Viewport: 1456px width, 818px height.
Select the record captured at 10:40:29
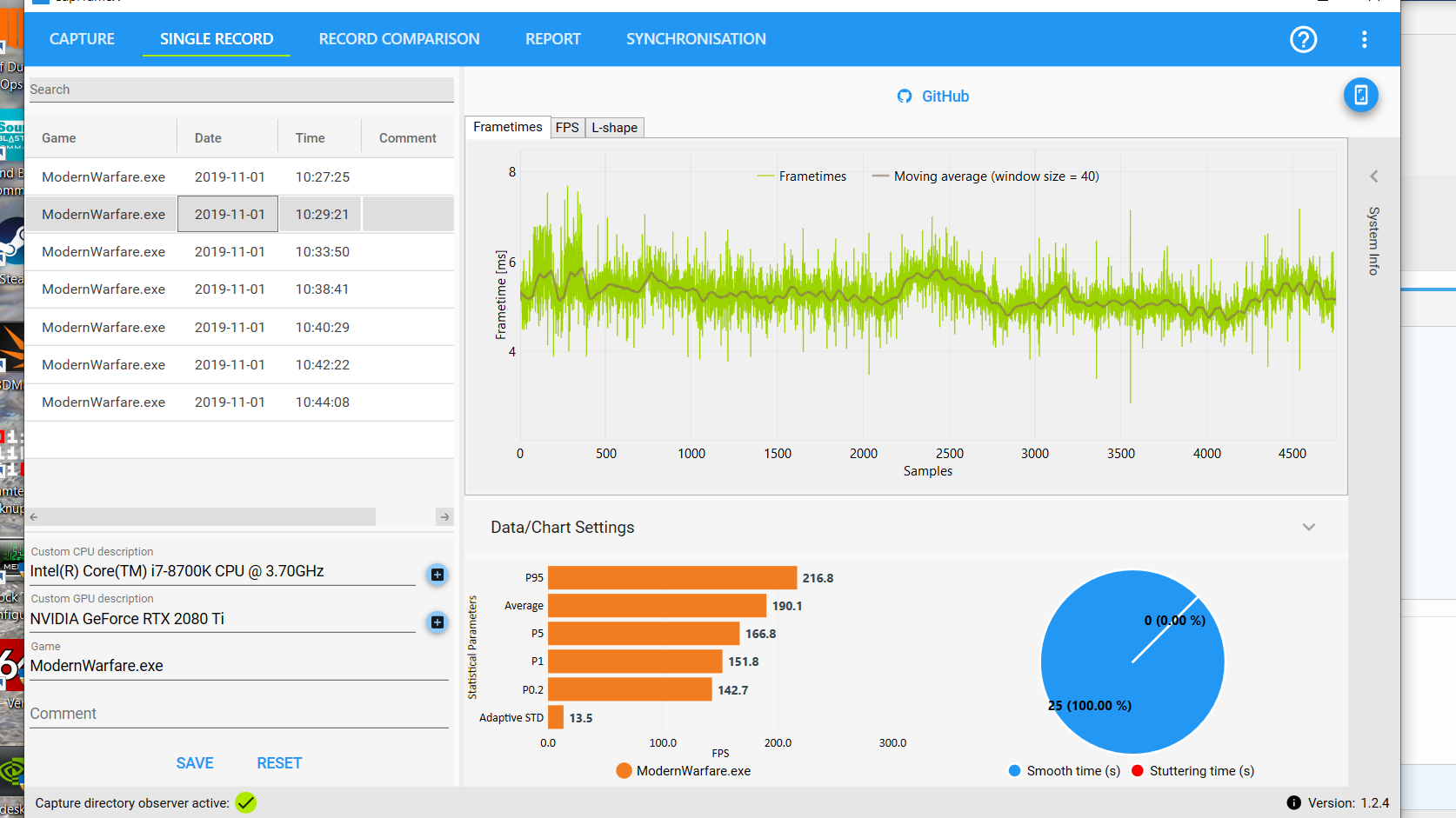[x=239, y=327]
